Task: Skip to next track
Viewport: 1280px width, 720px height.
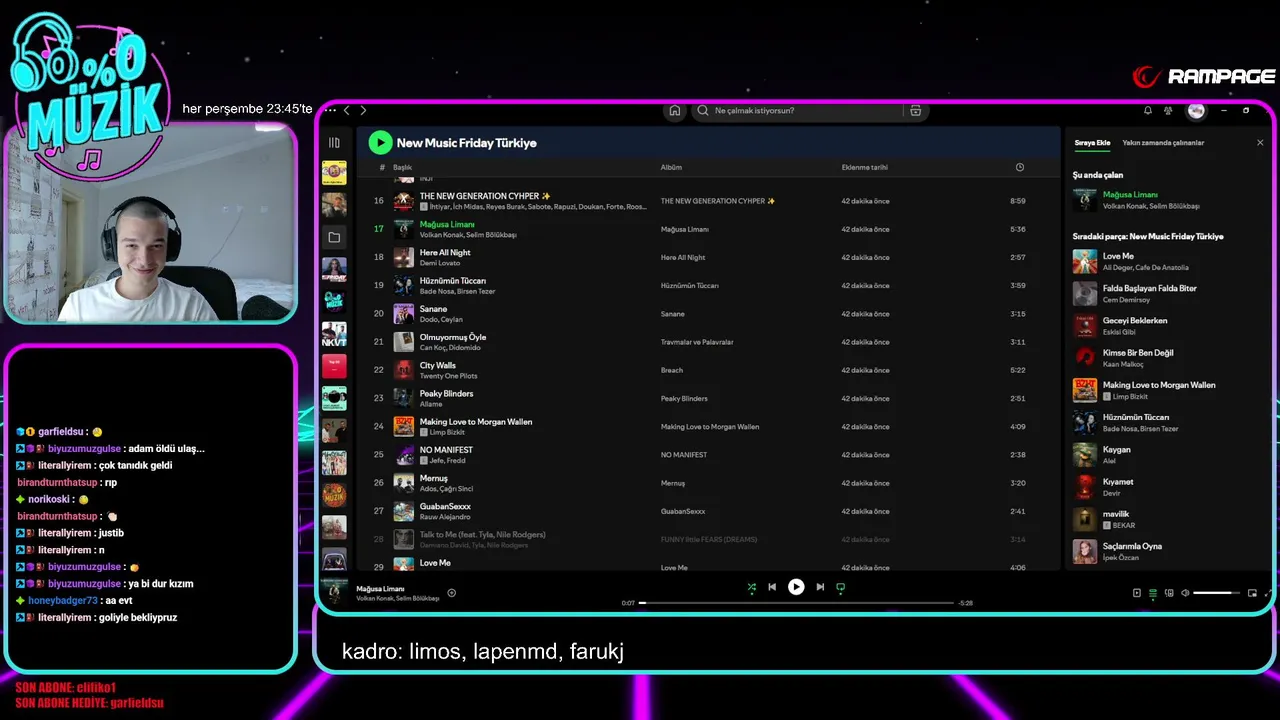Action: click(820, 587)
